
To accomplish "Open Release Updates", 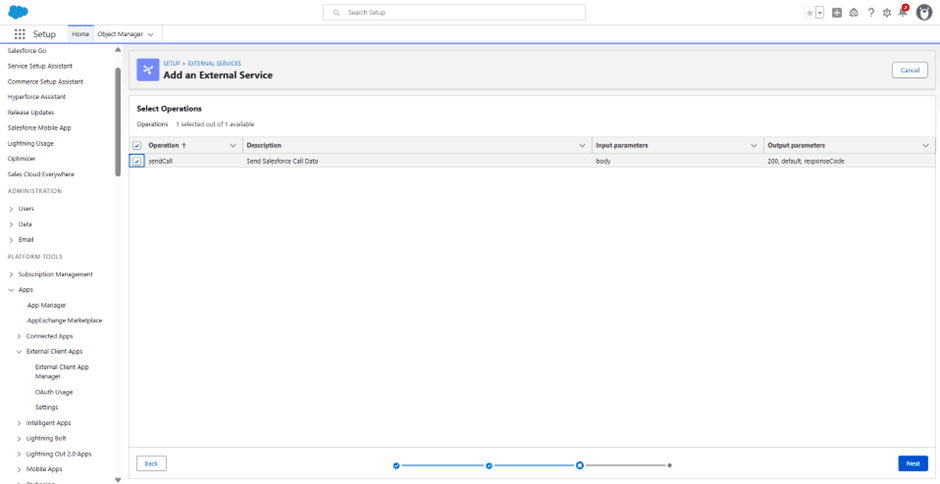I will (31, 113).
